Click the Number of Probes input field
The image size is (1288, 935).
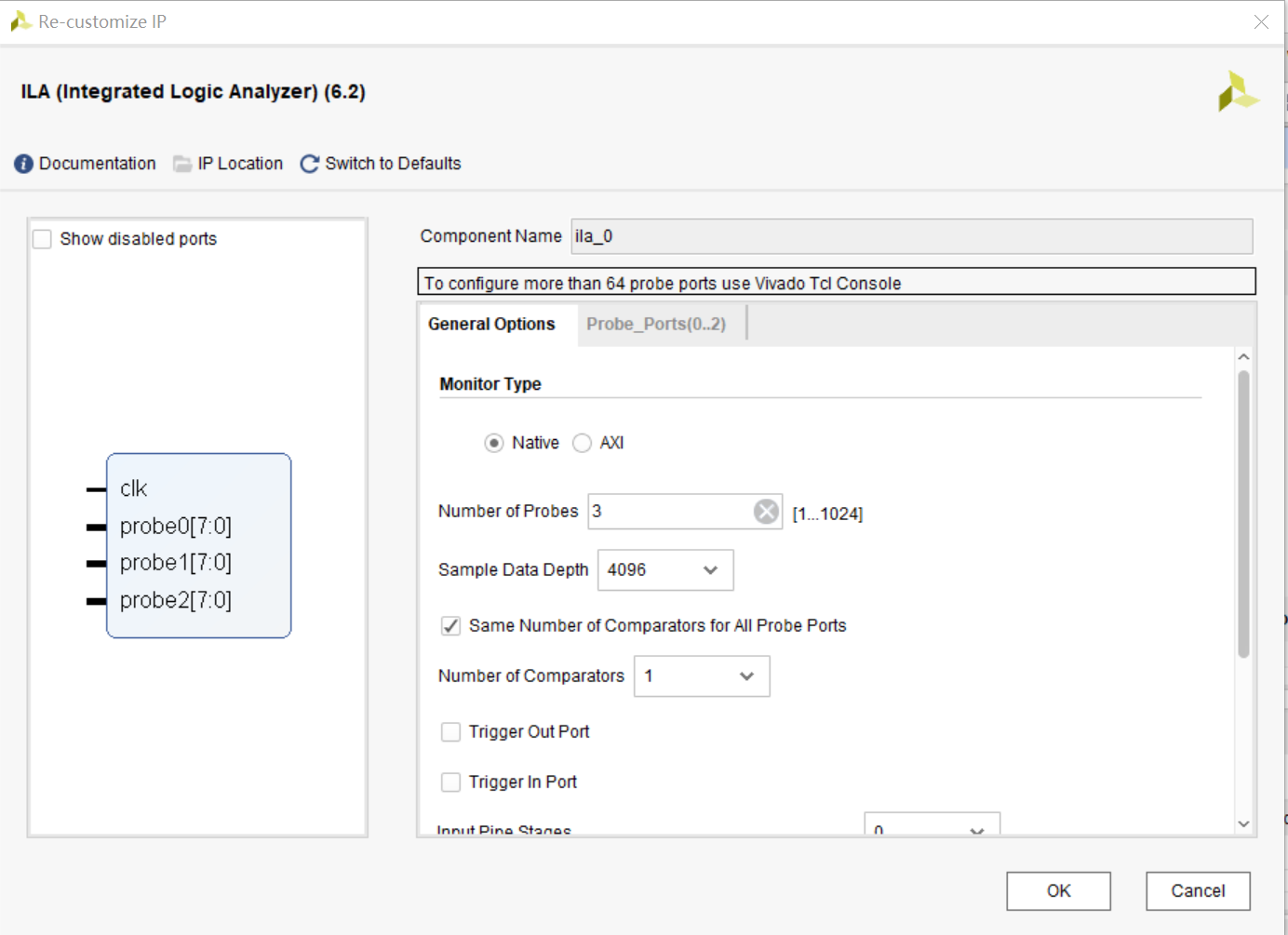click(x=670, y=511)
